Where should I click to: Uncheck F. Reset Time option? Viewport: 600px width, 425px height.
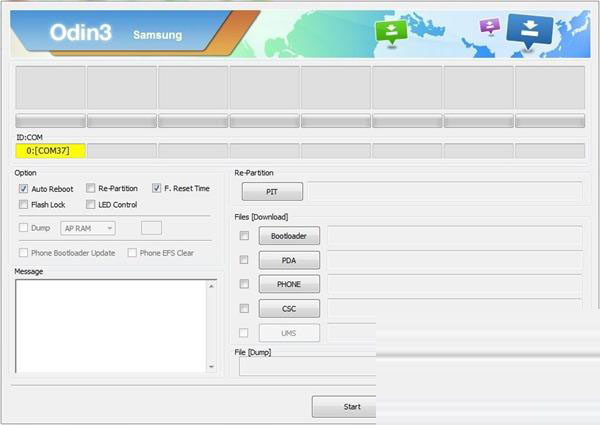click(157, 188)
